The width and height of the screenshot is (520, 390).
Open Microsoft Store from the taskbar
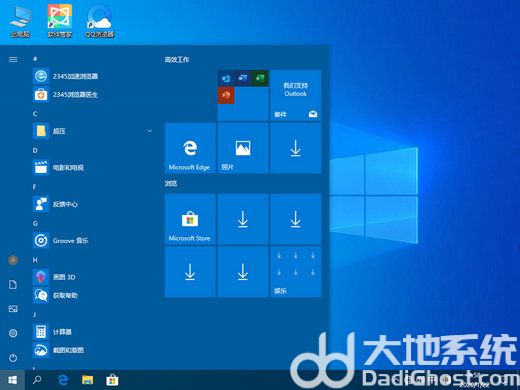[x=112, y=380]
